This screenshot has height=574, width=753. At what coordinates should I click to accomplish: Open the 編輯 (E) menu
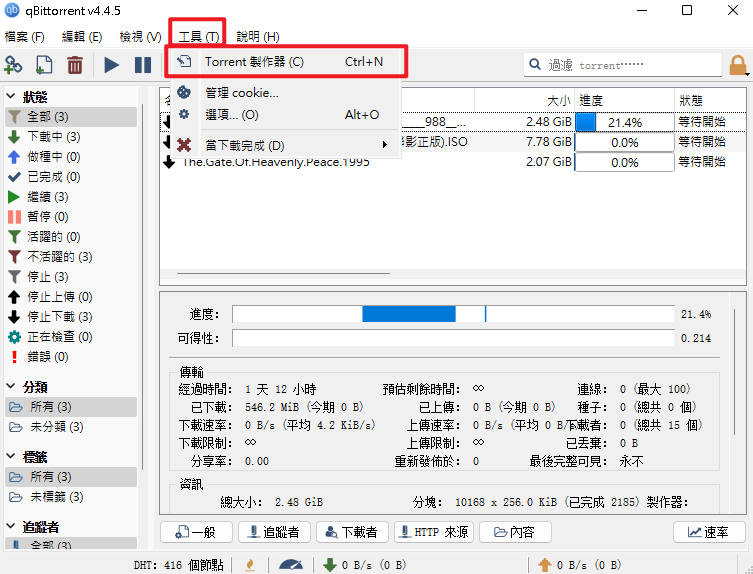(x=82, y=37)
